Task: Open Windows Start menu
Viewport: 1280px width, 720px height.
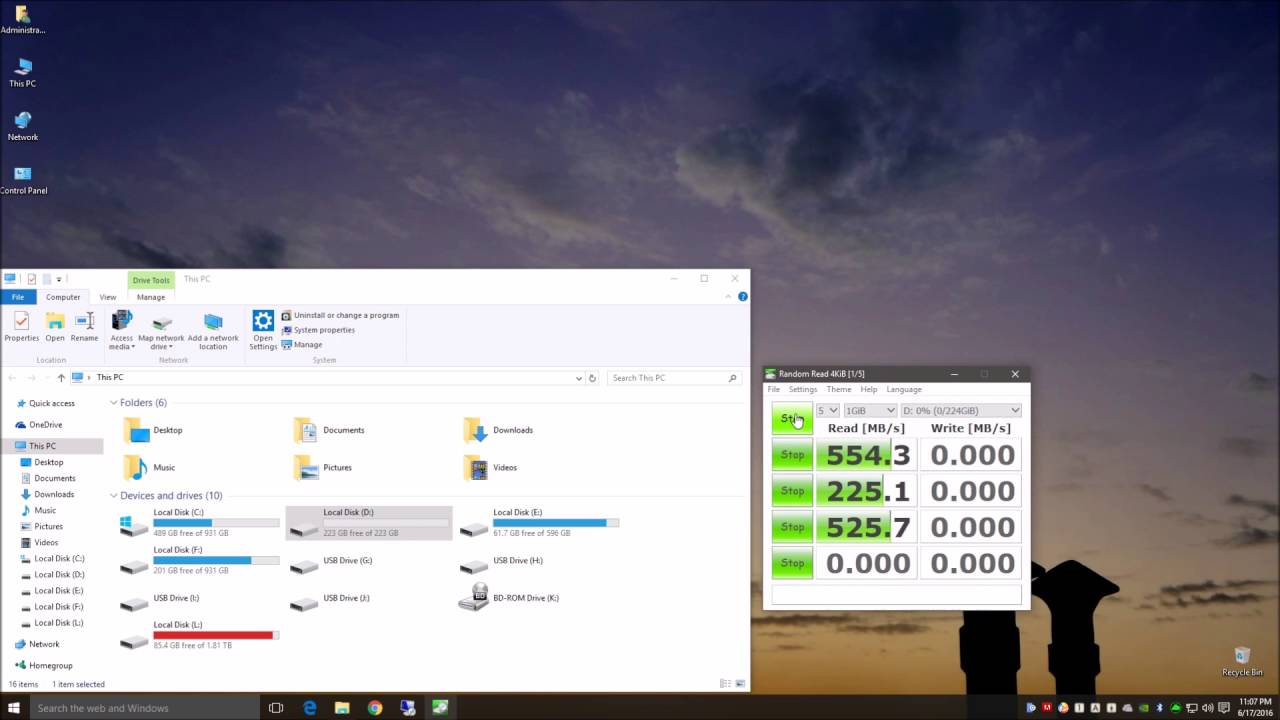Action: pos(14,708)
